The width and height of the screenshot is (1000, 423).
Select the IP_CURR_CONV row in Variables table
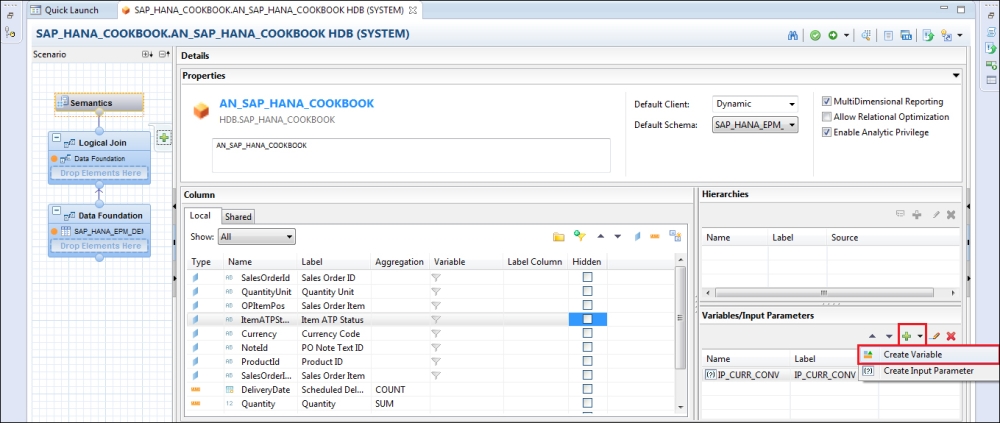(781, 375)
